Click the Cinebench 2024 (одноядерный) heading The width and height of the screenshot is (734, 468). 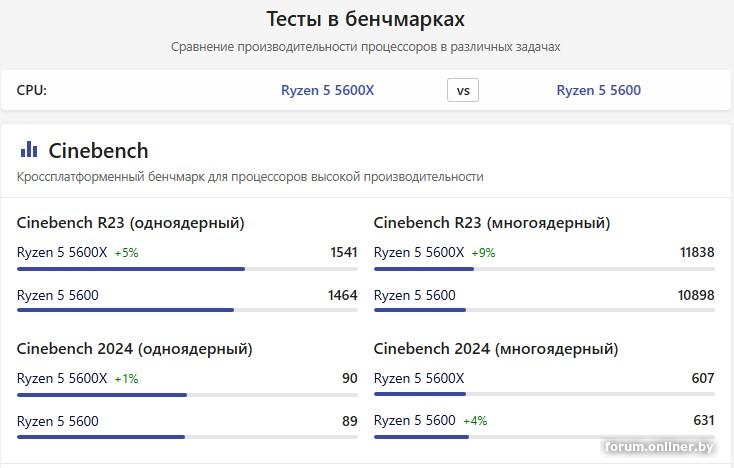[x=134, y=348]
